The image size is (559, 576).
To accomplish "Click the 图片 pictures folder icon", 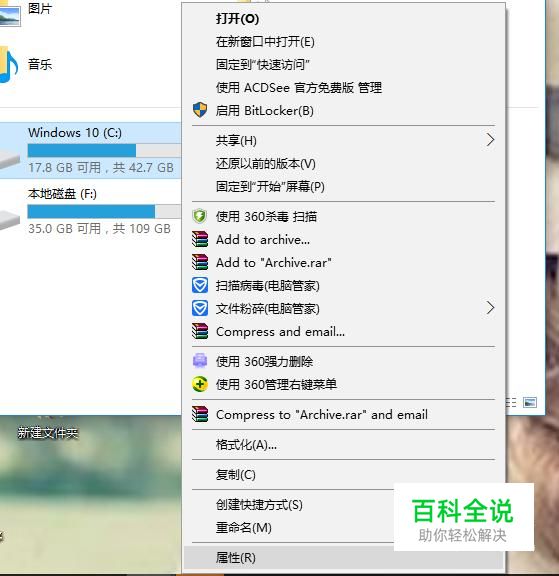I will tap(10, 15).
